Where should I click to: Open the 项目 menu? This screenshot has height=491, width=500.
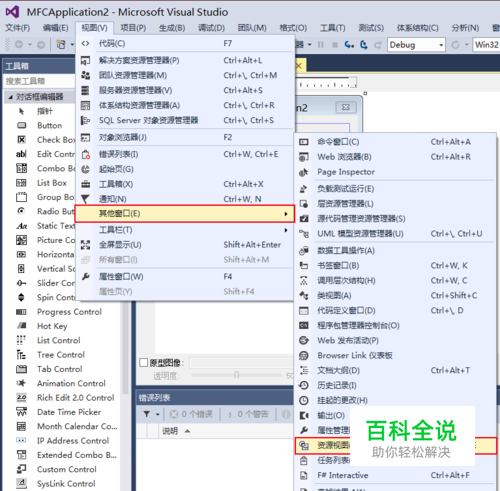(133, 28)
